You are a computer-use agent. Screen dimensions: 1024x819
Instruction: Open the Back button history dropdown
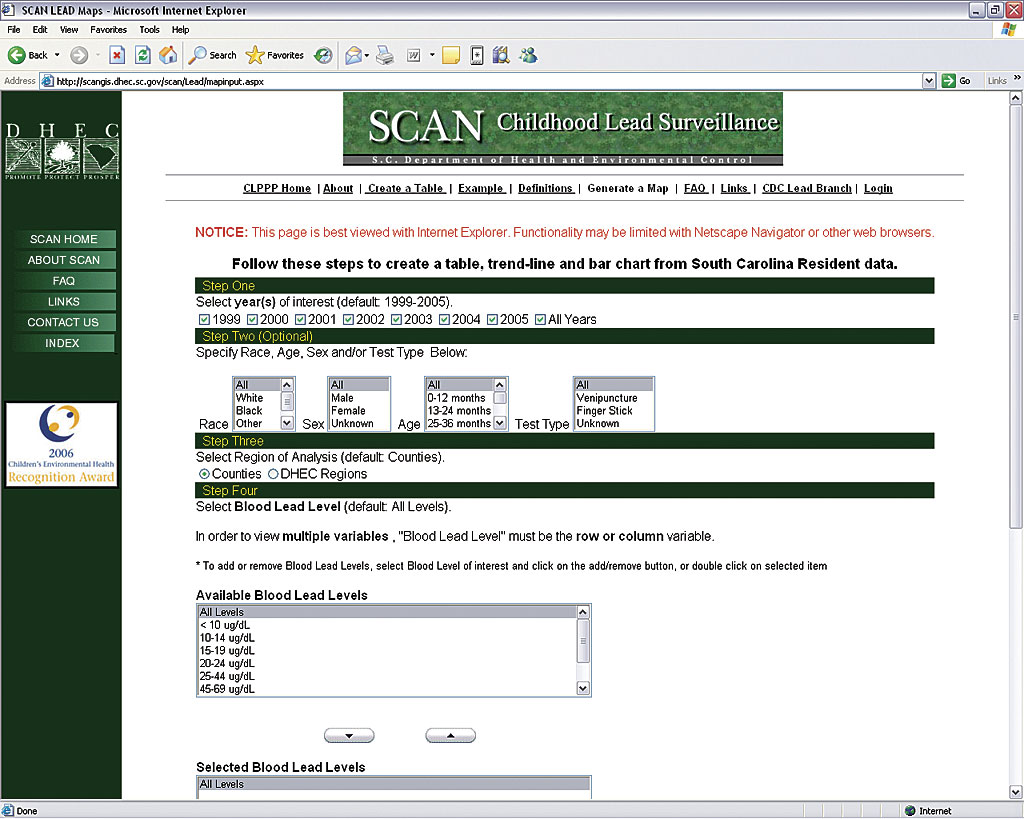click(57, 56)
